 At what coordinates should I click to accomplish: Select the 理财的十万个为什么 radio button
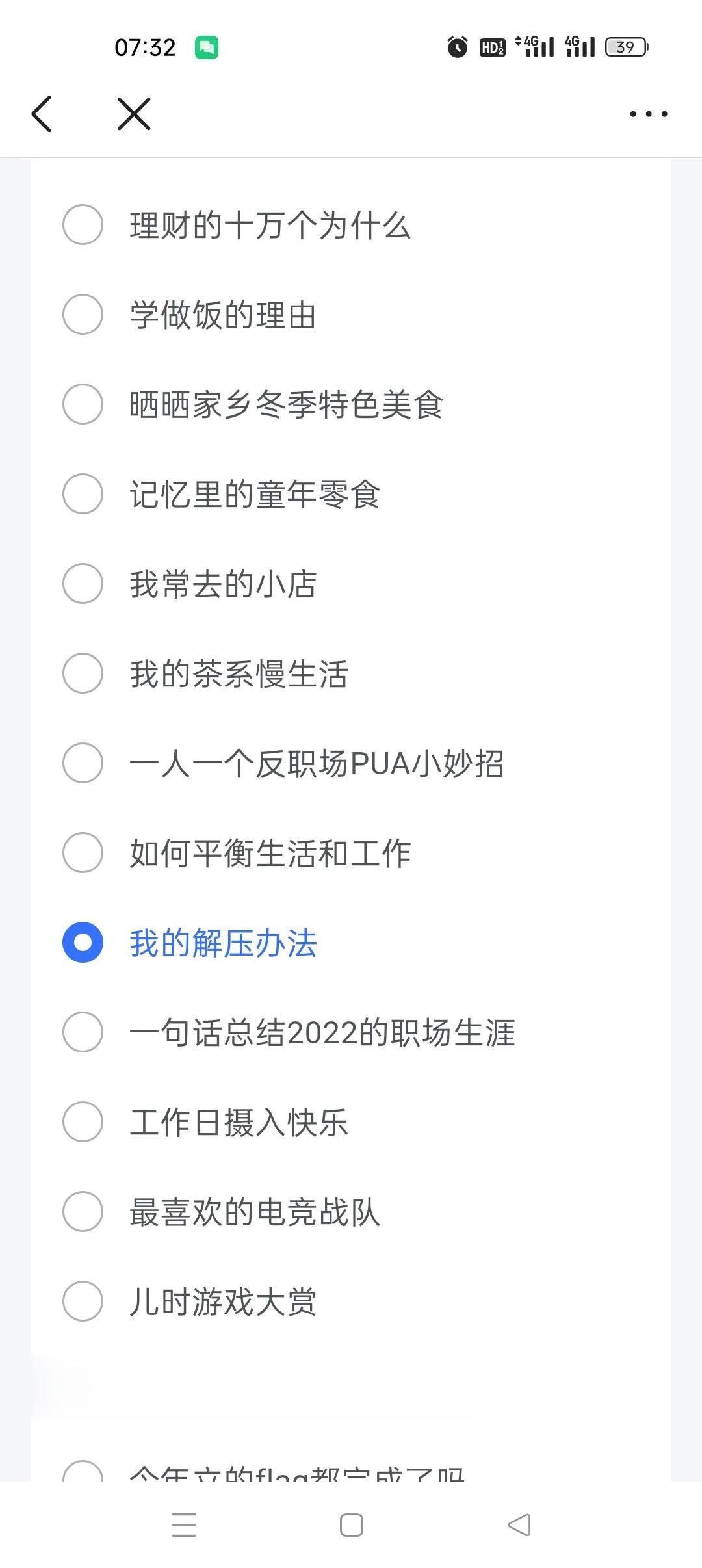(83, 225)
